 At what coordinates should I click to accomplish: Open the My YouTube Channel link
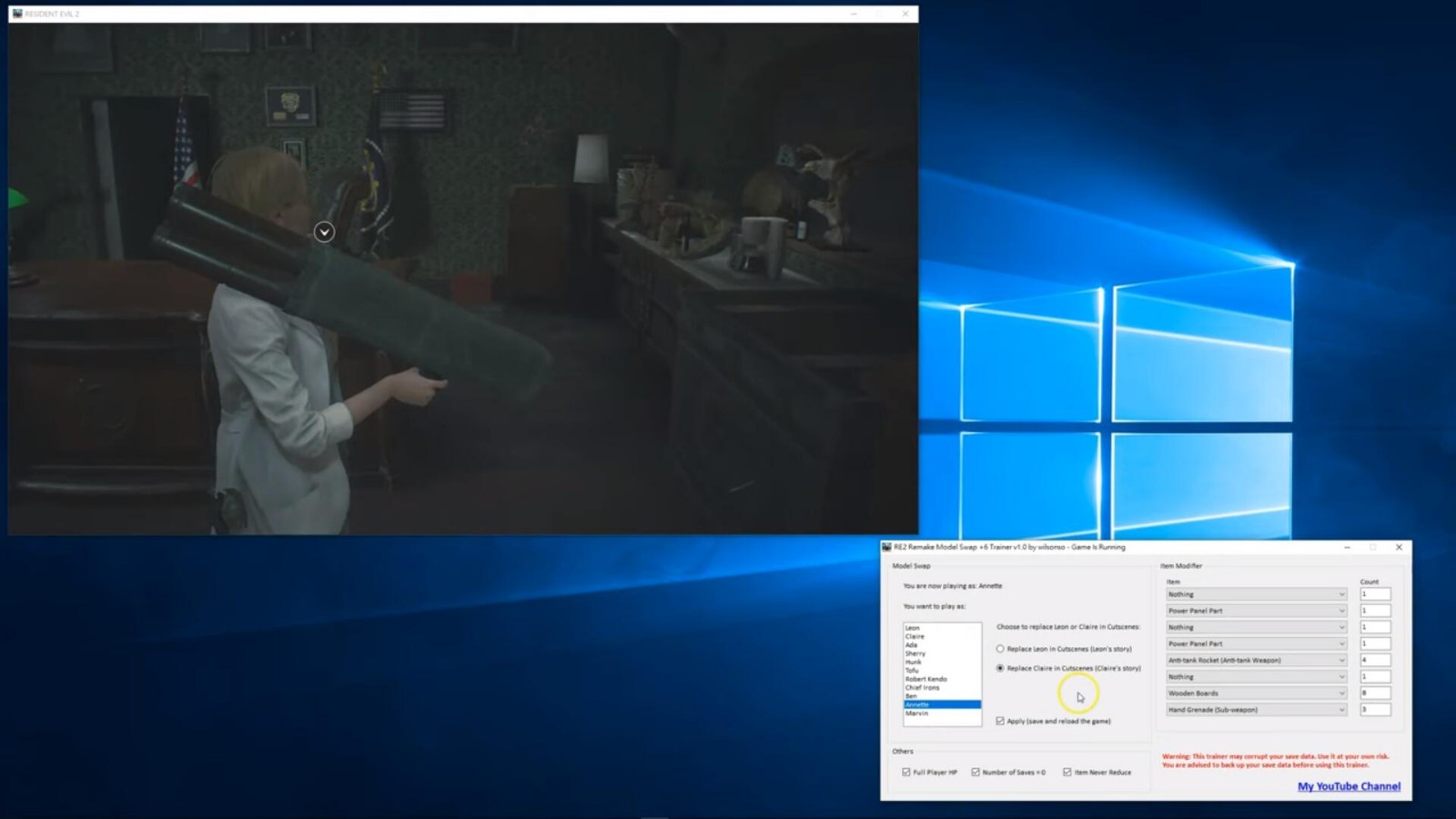[x=1349, y=786]
